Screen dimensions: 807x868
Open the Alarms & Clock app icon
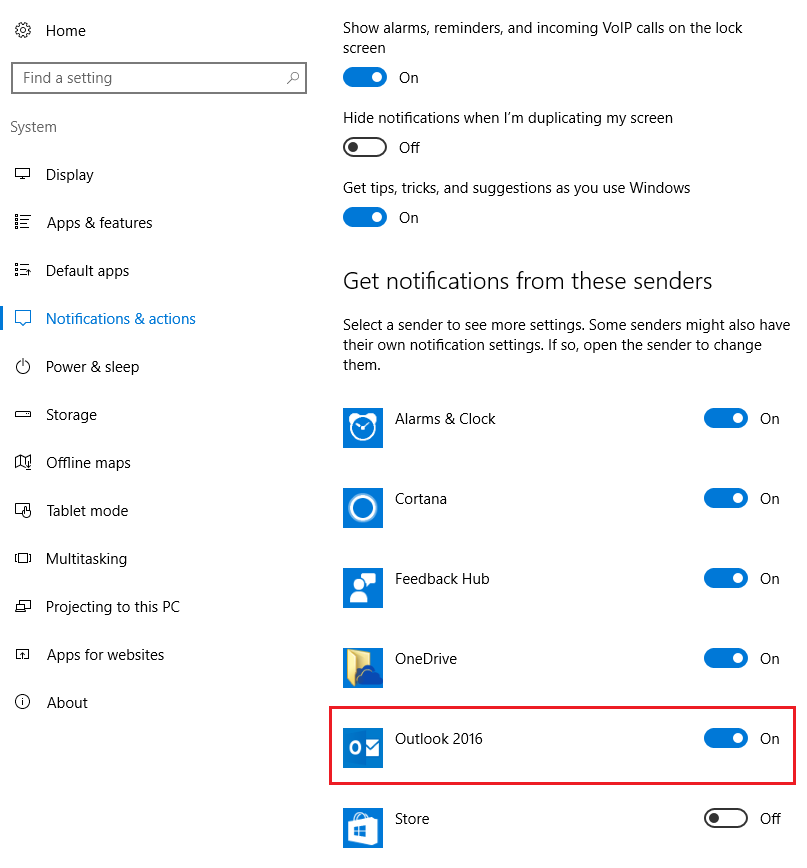tap(363, 428)
